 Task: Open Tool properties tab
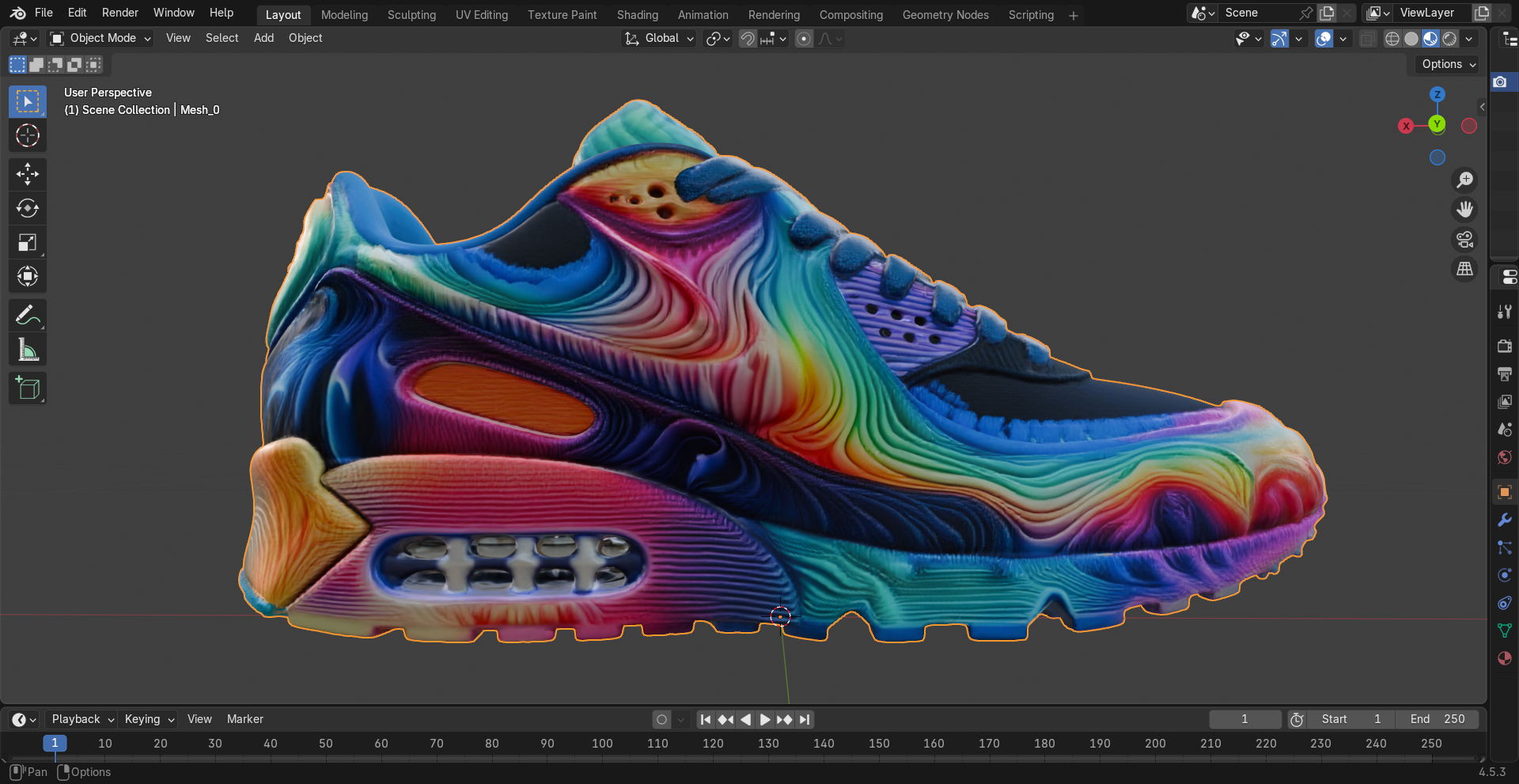[1505, 312]
